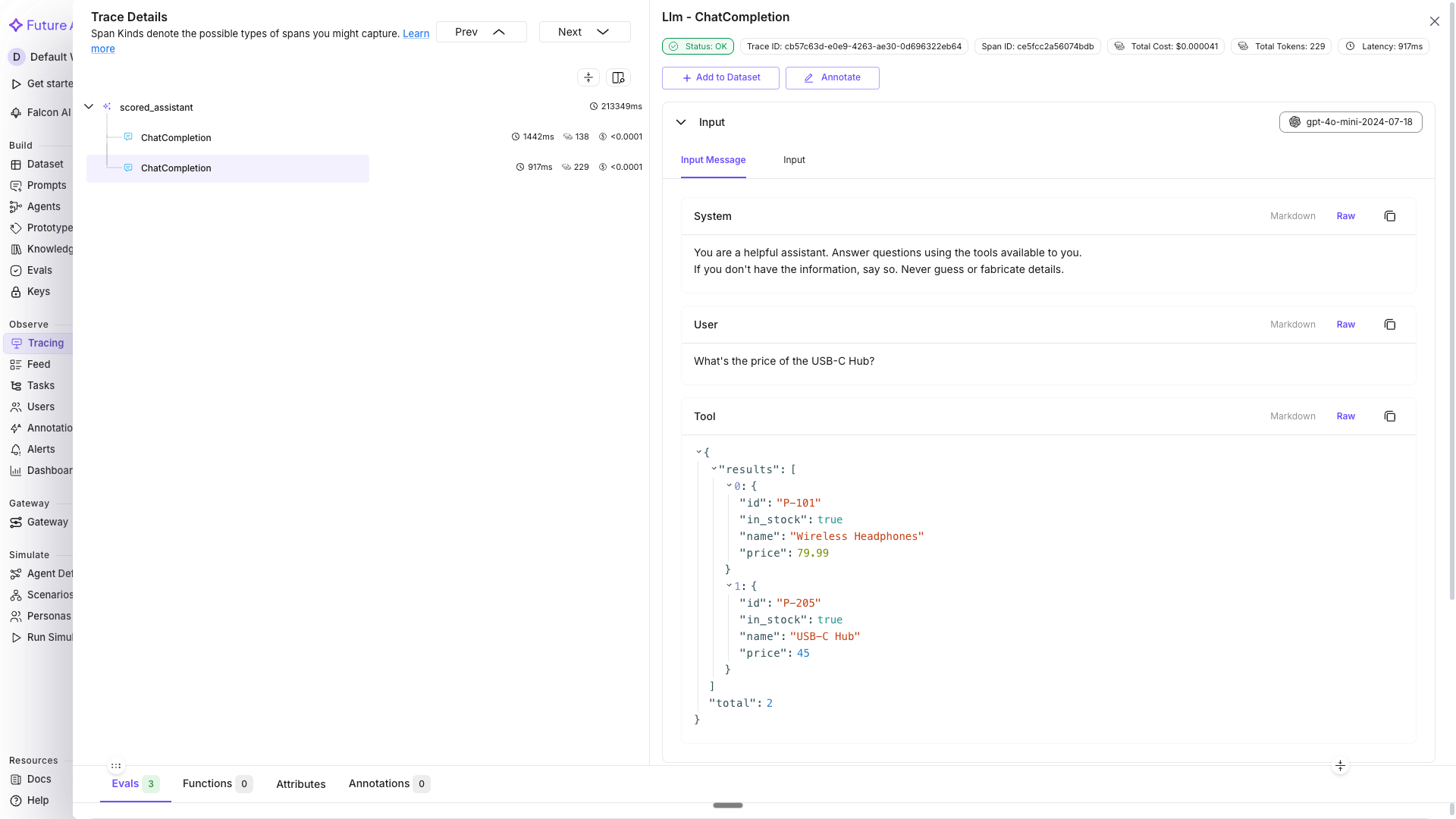
Task: Open Dataset from the Build sidebar
Action: 45,164
